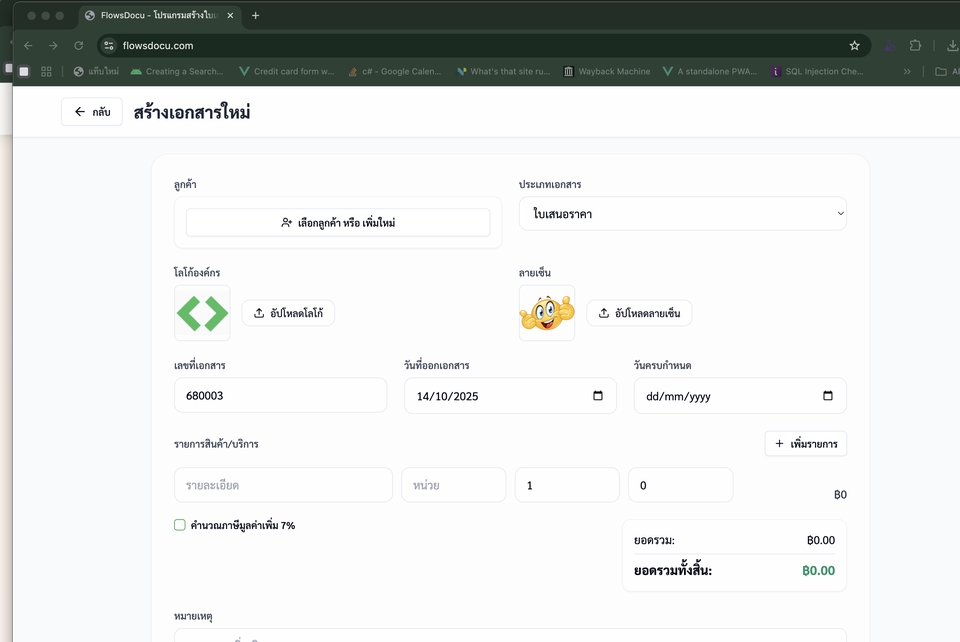Open the browser downloads icon
This screenshot has width=960, height=642.
(x=951, y=46)
